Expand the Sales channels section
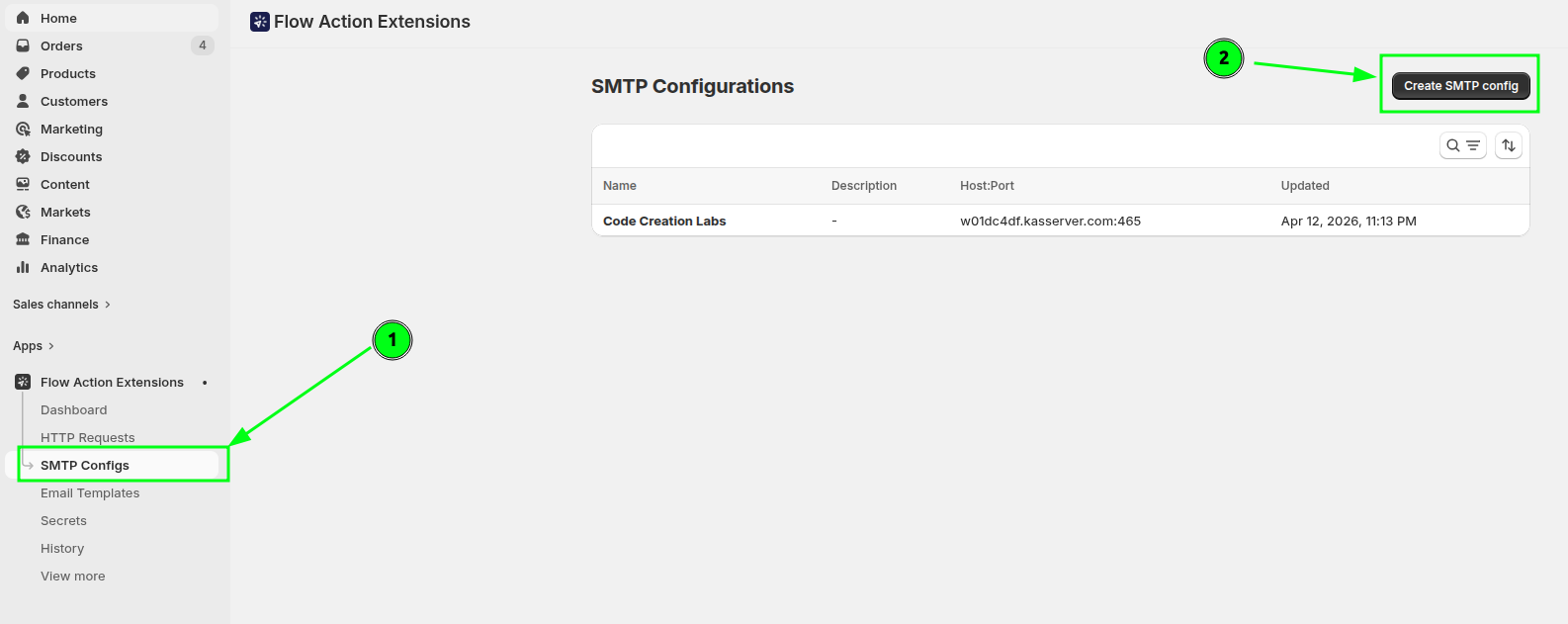This screenshot has width=1568, height=624. click(61, 305)
